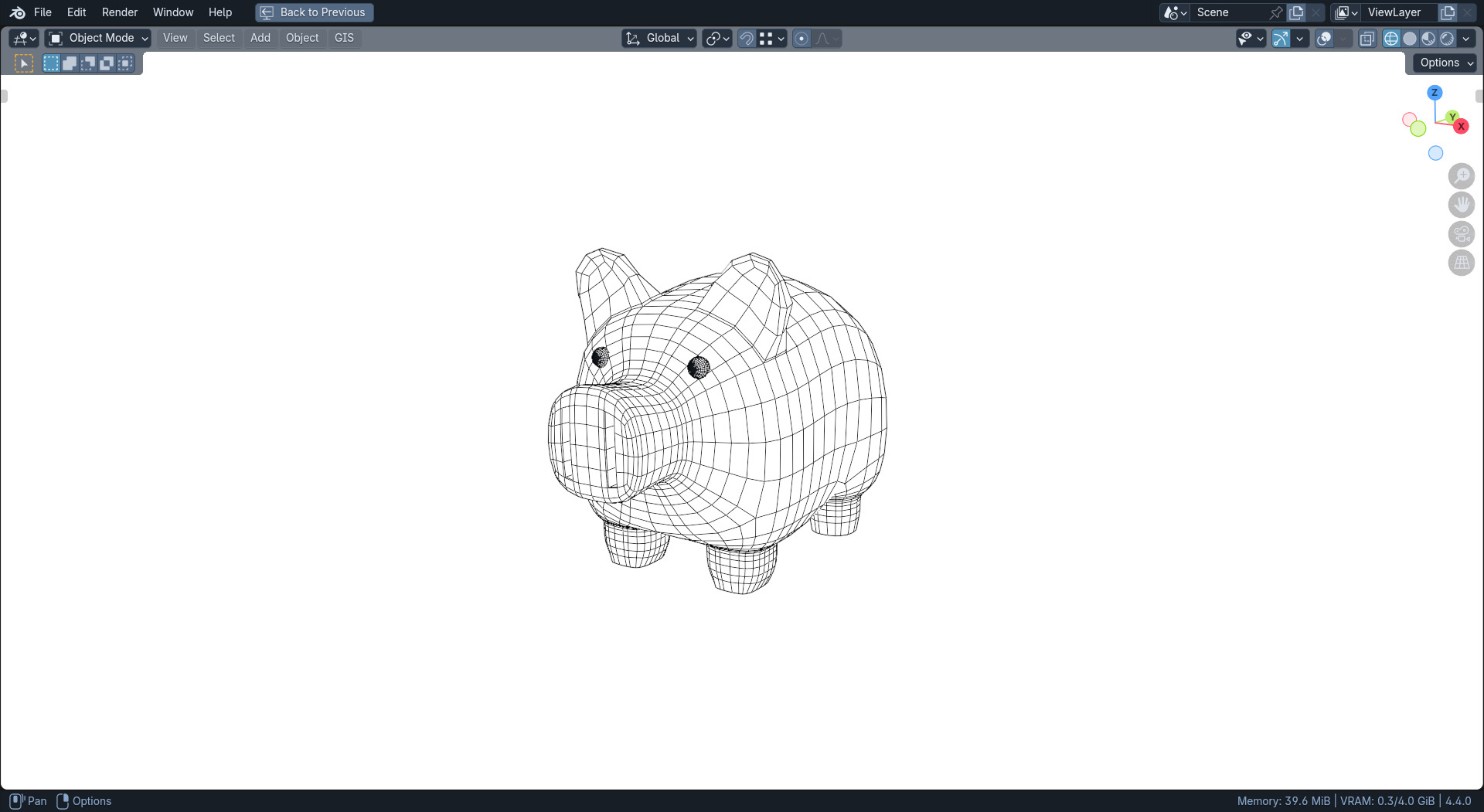
Task: Open the gizmo options dropdown
Action: click(1300, 38)
